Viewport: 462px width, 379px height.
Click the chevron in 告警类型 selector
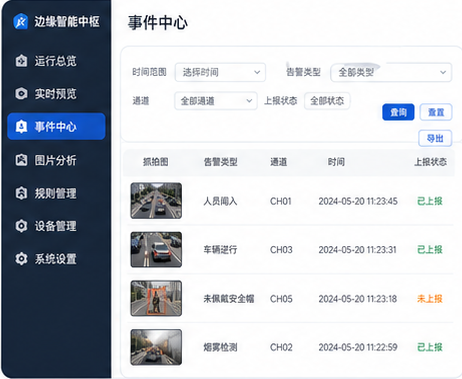pos(443,72)
